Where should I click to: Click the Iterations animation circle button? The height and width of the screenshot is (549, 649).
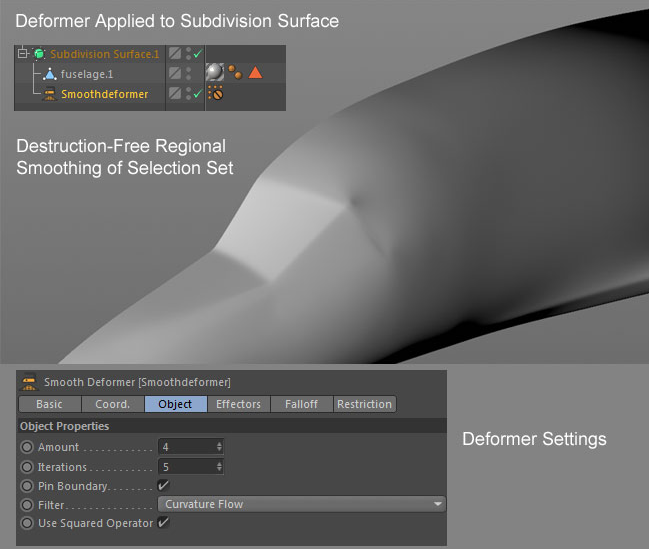click(27, 466)
